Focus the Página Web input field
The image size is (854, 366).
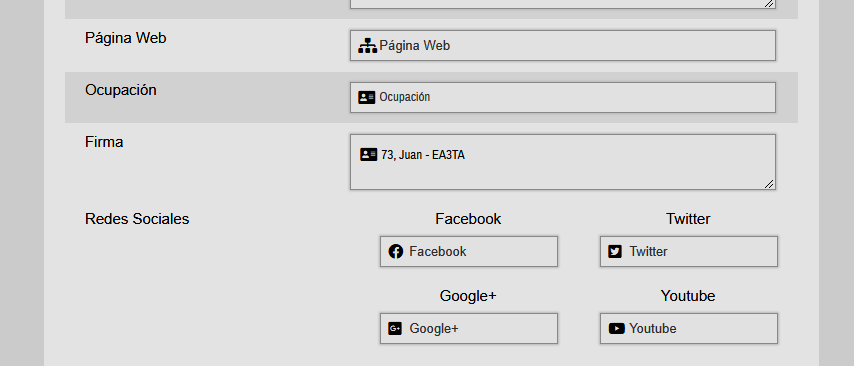point(563,46)
